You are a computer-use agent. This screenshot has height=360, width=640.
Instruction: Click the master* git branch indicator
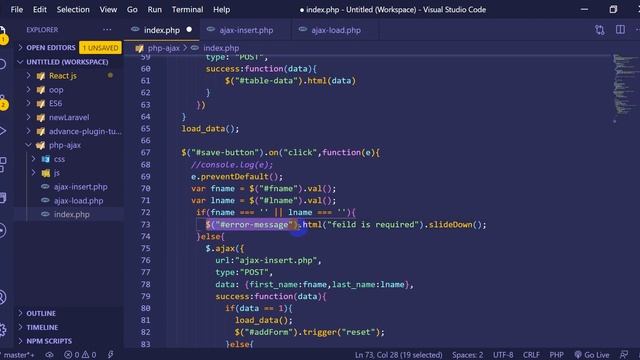coord(19,355)
